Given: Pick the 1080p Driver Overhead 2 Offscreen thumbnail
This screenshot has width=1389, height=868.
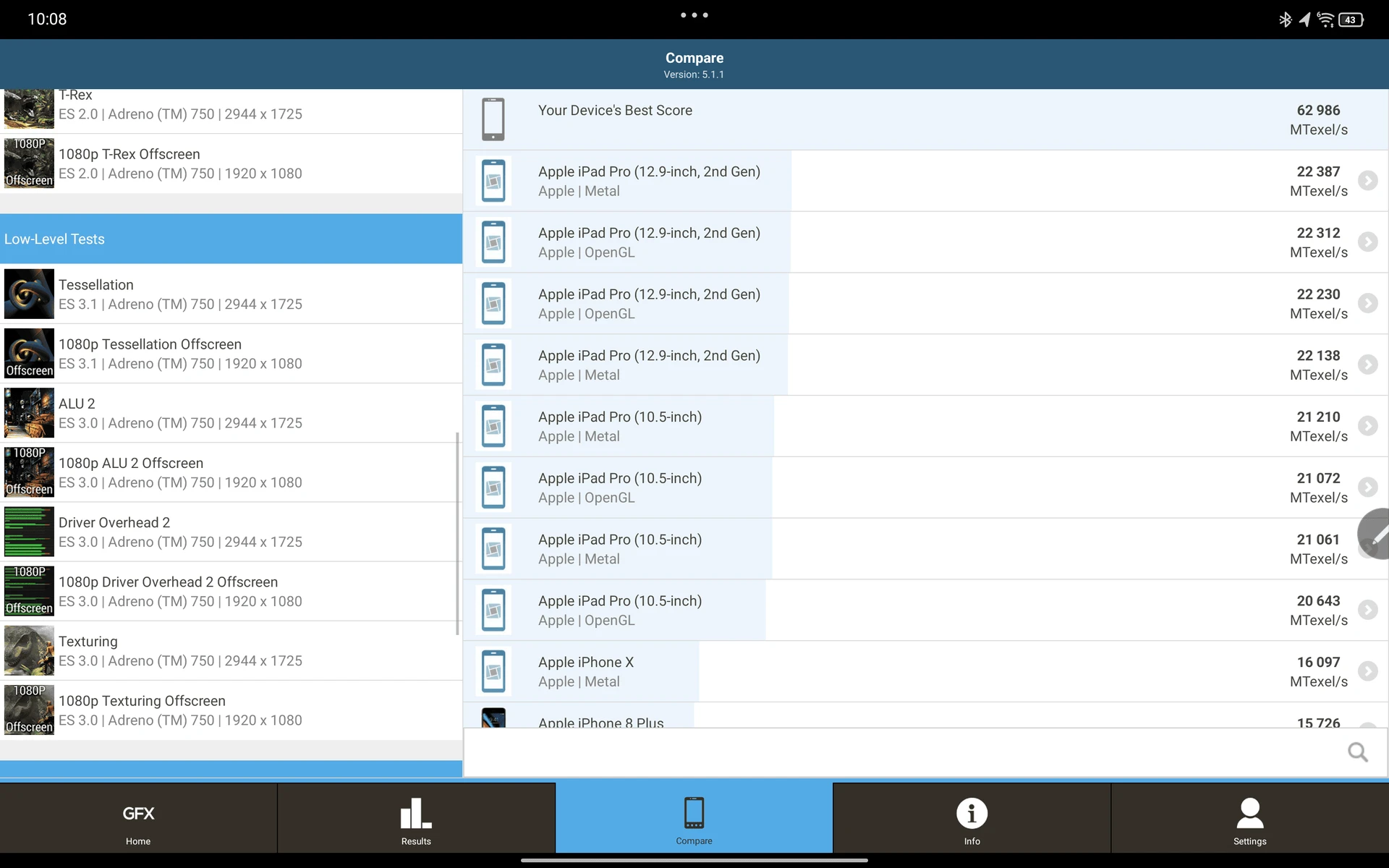Looking at the screenshot, I should 29,591.
